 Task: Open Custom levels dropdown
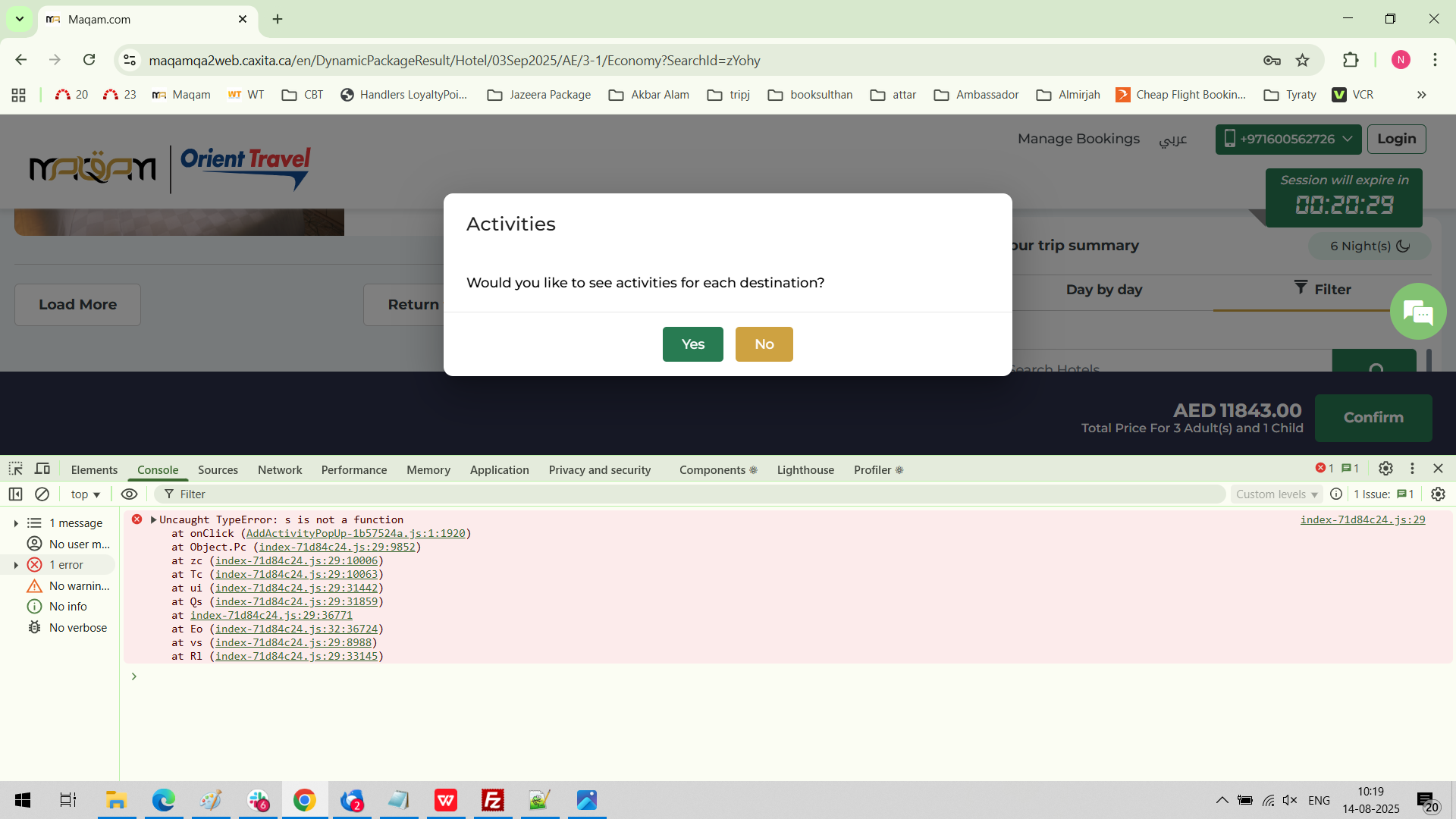point(1276,494)
